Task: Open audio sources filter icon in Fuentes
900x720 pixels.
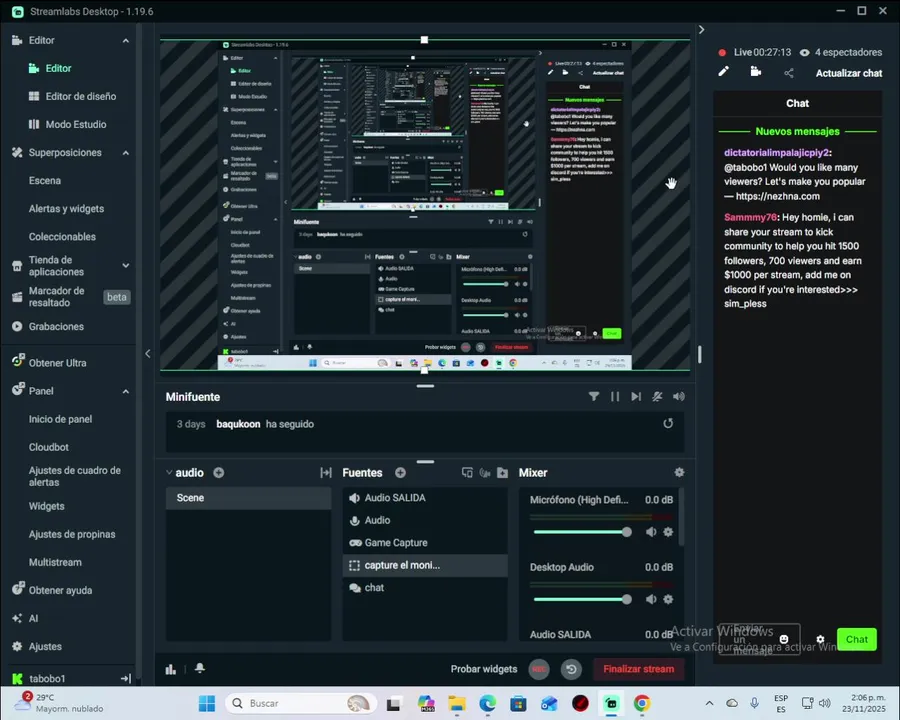Action: (x=485, y=473)
